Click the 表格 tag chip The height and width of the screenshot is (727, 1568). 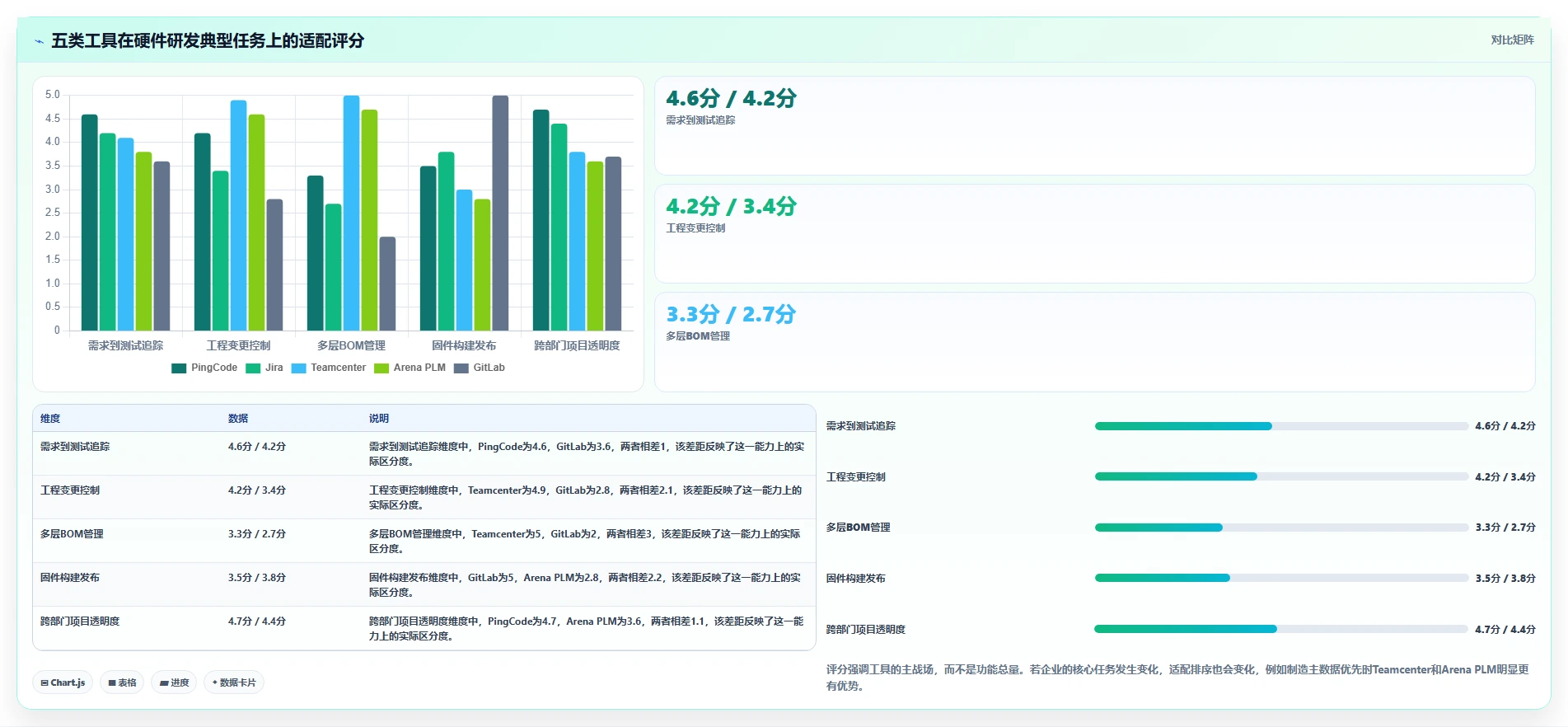click(122, 682)
